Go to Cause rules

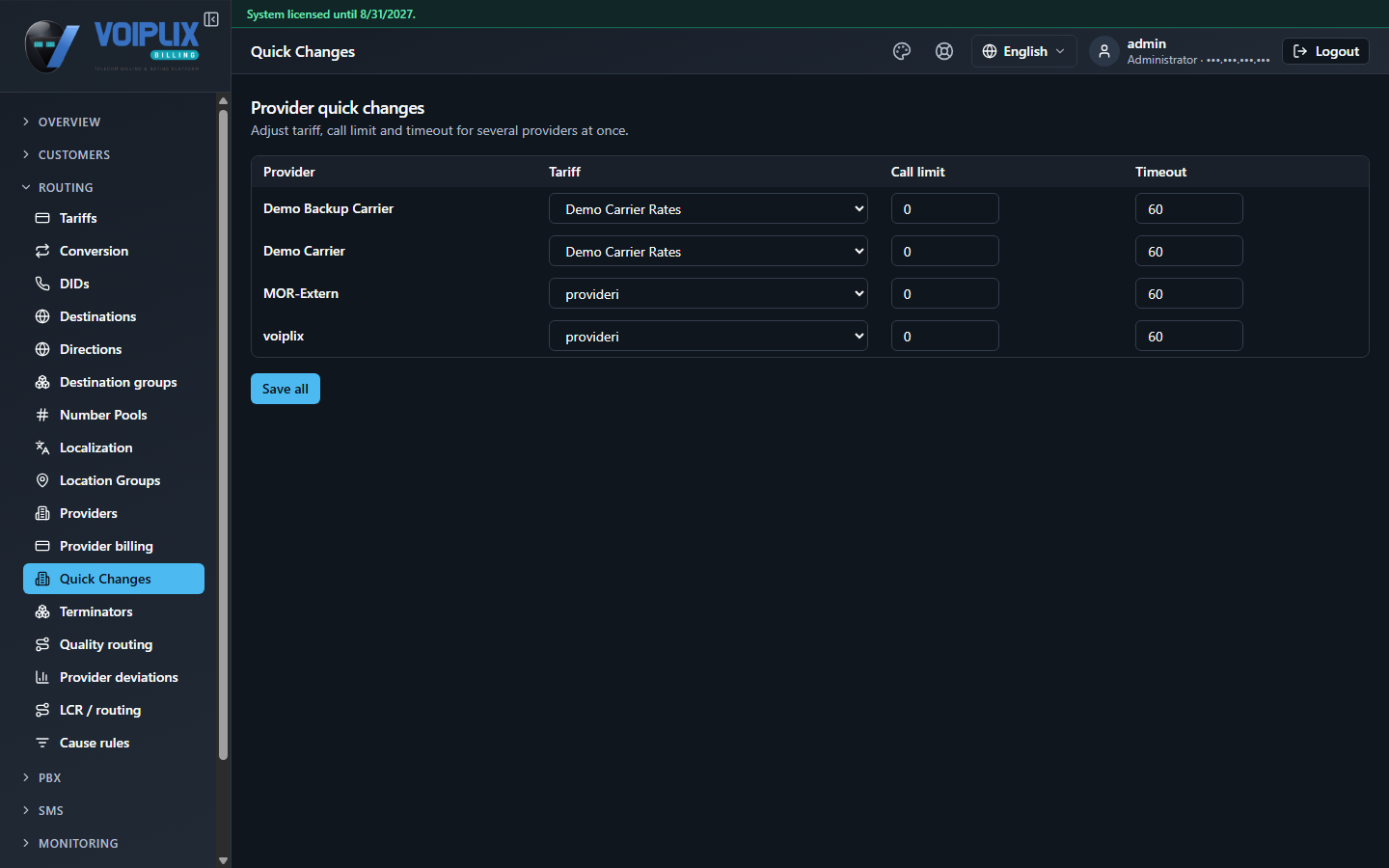click(114, 743)
